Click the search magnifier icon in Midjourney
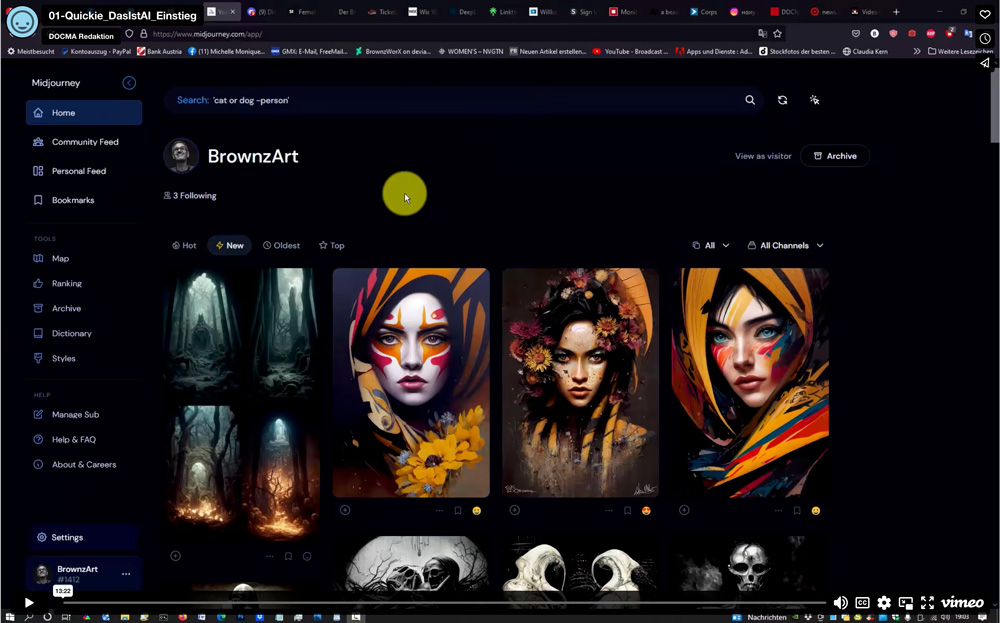1000x623 pixels. tap(750, 100)
